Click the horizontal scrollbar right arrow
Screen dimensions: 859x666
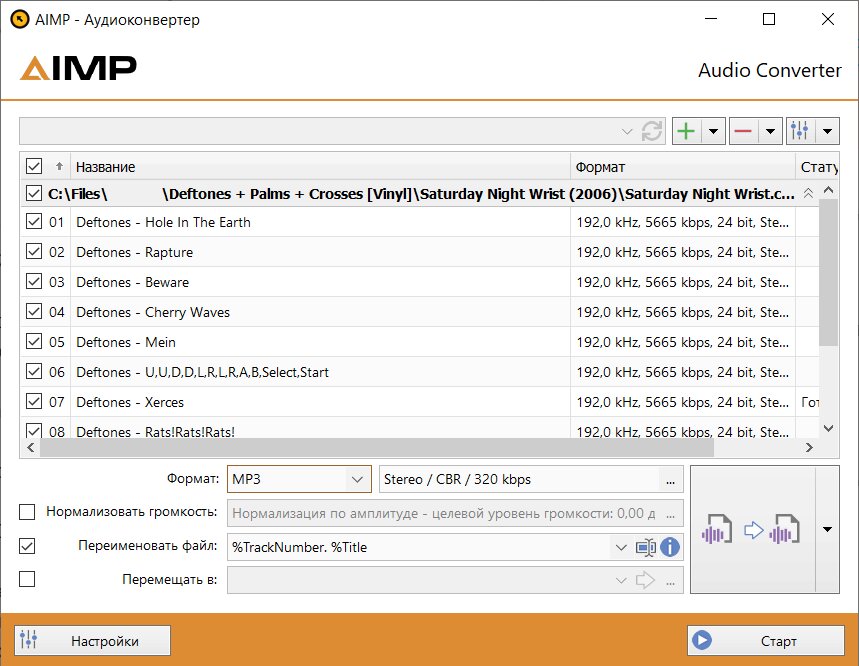[x=809, y=447]
